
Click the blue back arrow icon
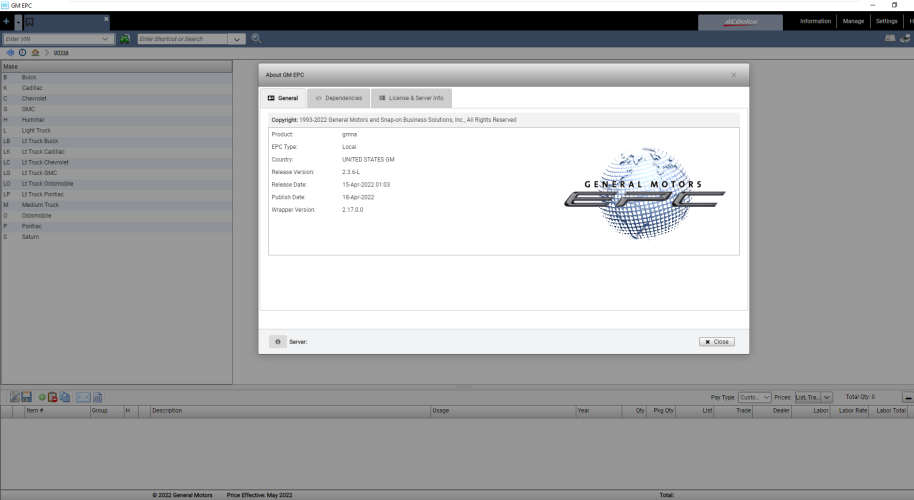click(10, 52)
